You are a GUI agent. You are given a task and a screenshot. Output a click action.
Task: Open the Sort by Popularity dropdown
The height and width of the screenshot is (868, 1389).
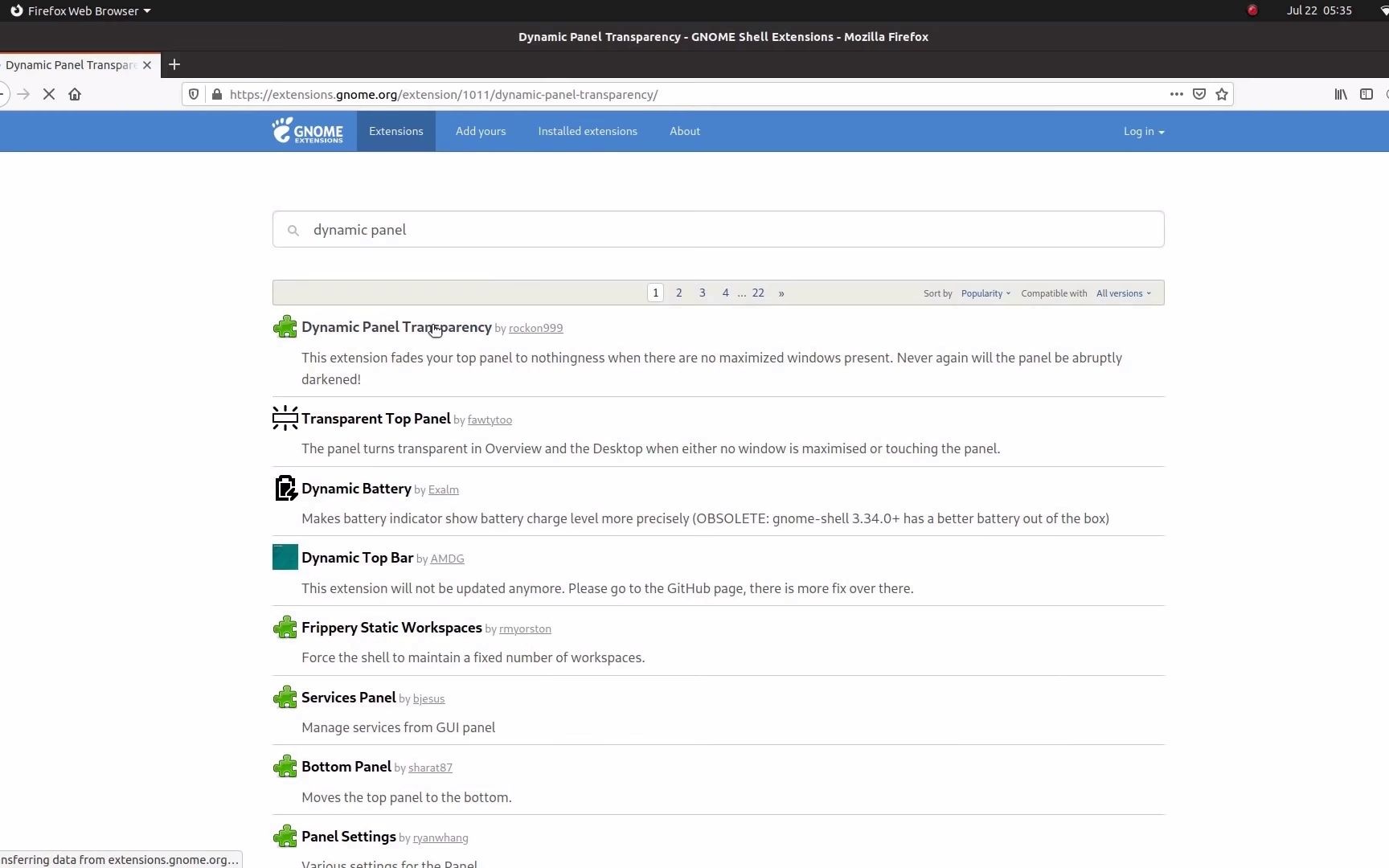[985, 293]
